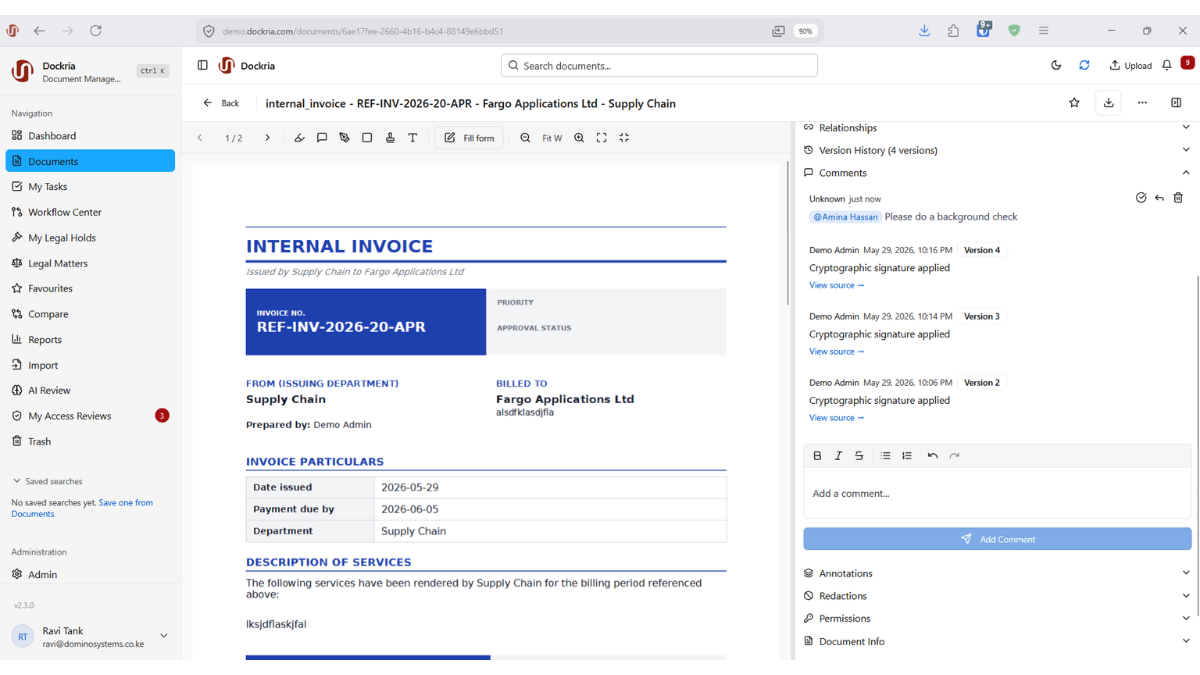Toggle numbered list in comment editor
Viewport: 1200px width, 675px height.
pos(907,456)
